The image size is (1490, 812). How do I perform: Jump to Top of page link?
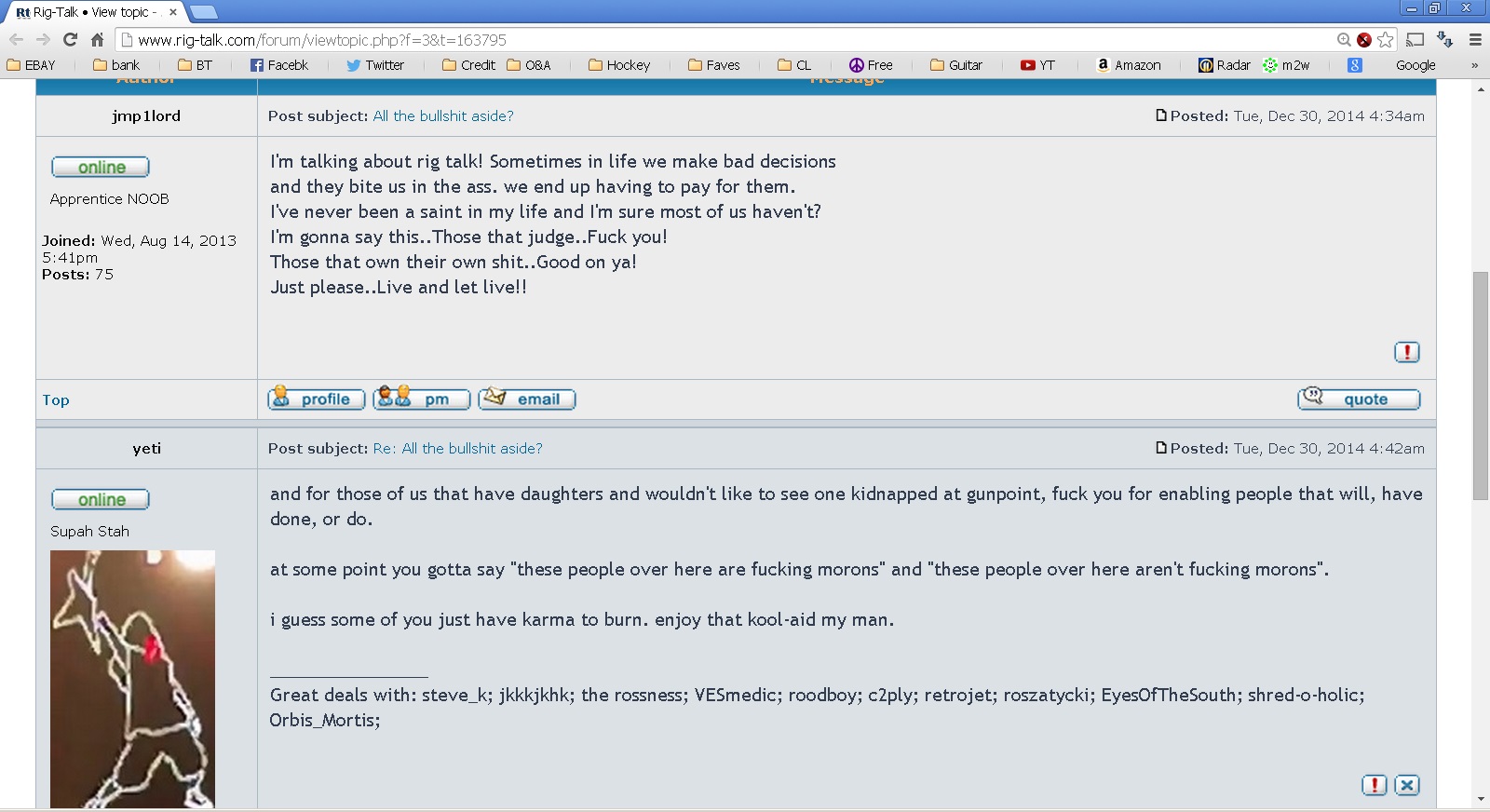coord(56,400)
